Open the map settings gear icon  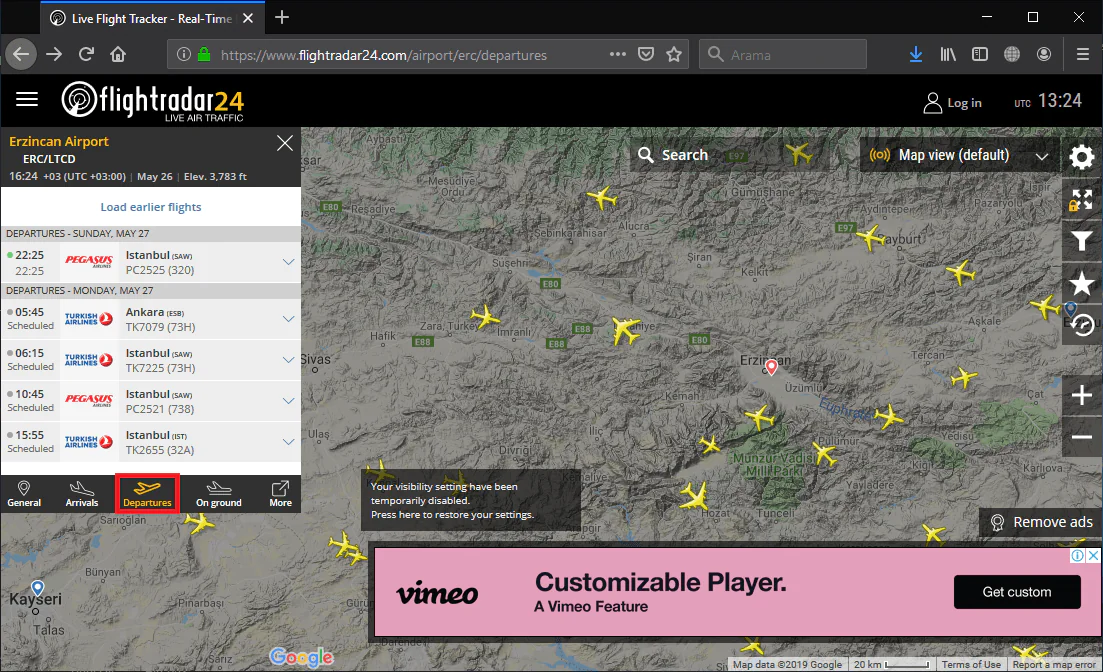[1082, 157]
